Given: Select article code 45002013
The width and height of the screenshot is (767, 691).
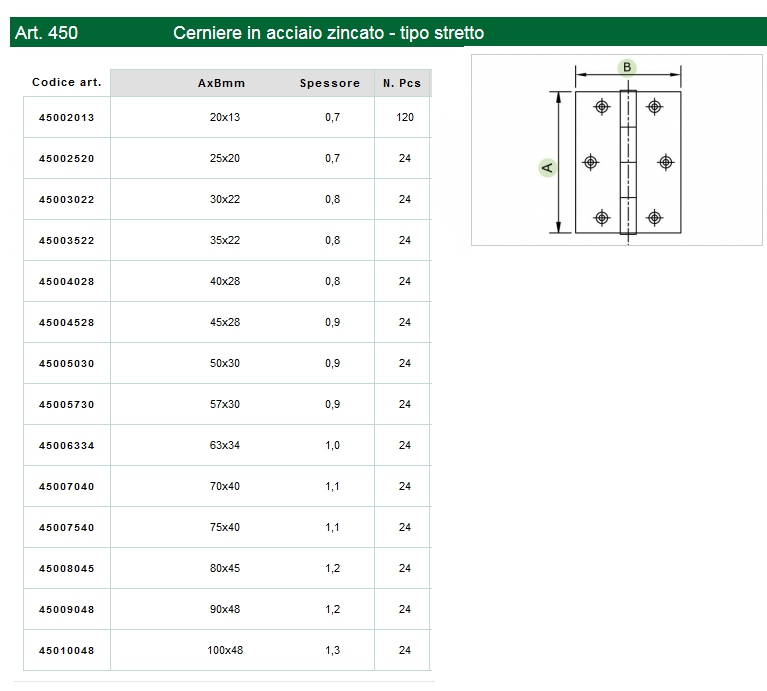Looking at the screenshot, I should [66, 117].
